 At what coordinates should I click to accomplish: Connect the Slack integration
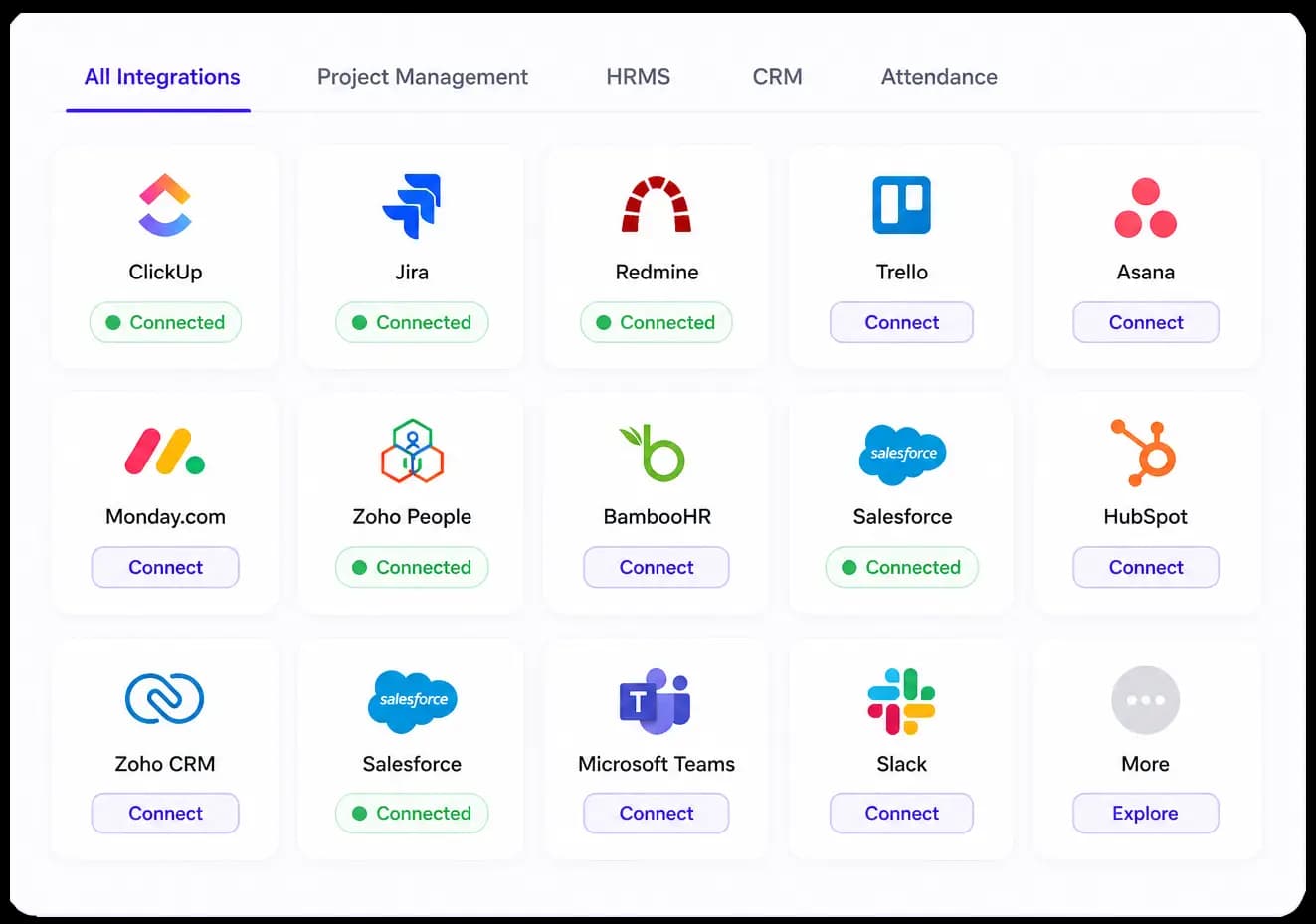point(901,813)
